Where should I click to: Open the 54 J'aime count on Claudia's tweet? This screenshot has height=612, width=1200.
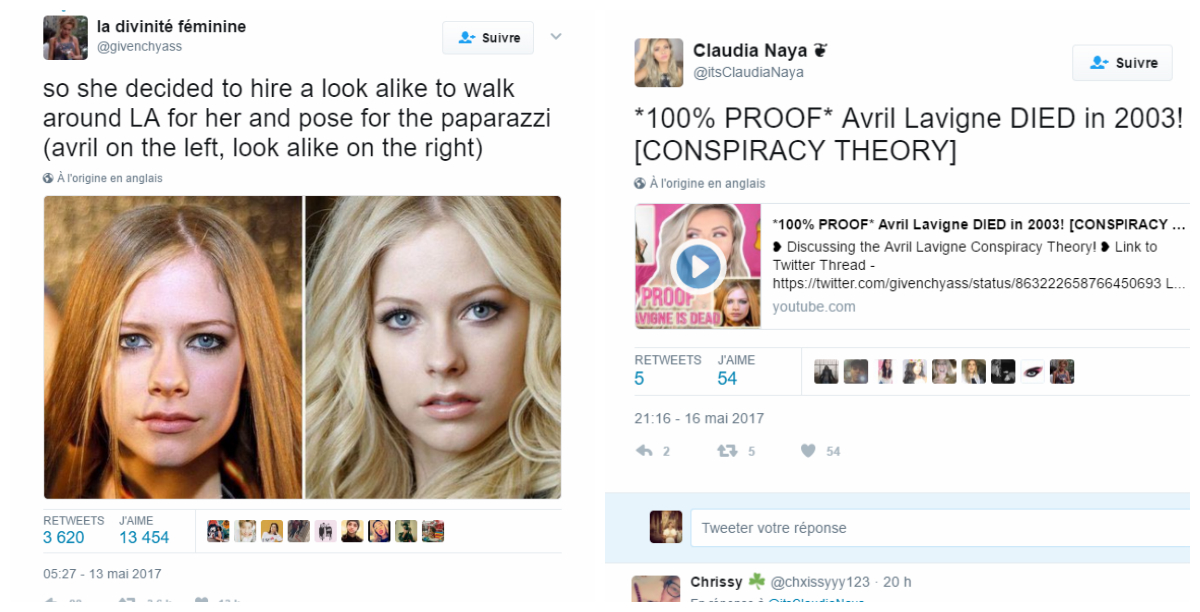727,378
